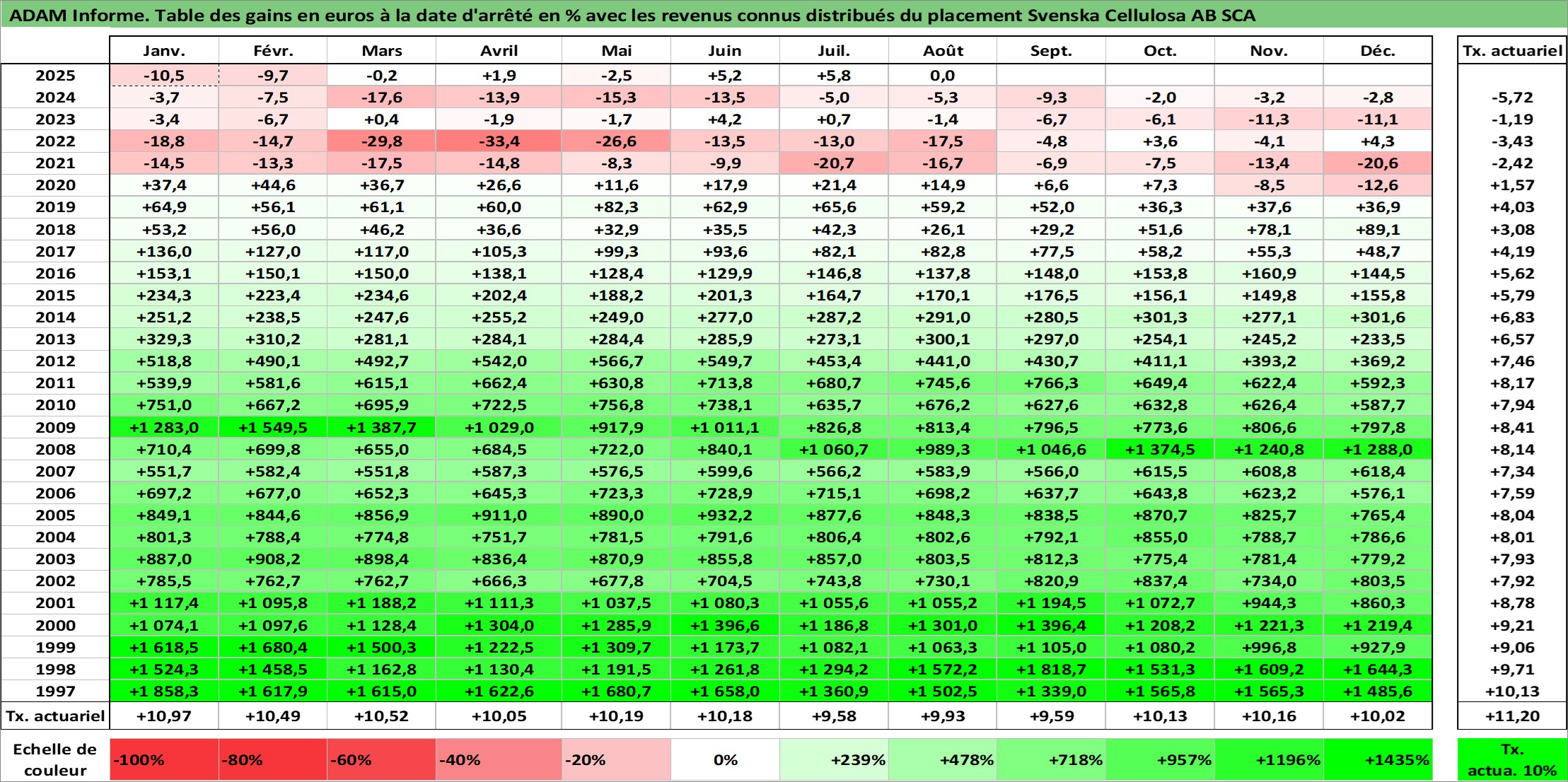
Task: Select the +718% green scale swatch
Action: 1051,760
